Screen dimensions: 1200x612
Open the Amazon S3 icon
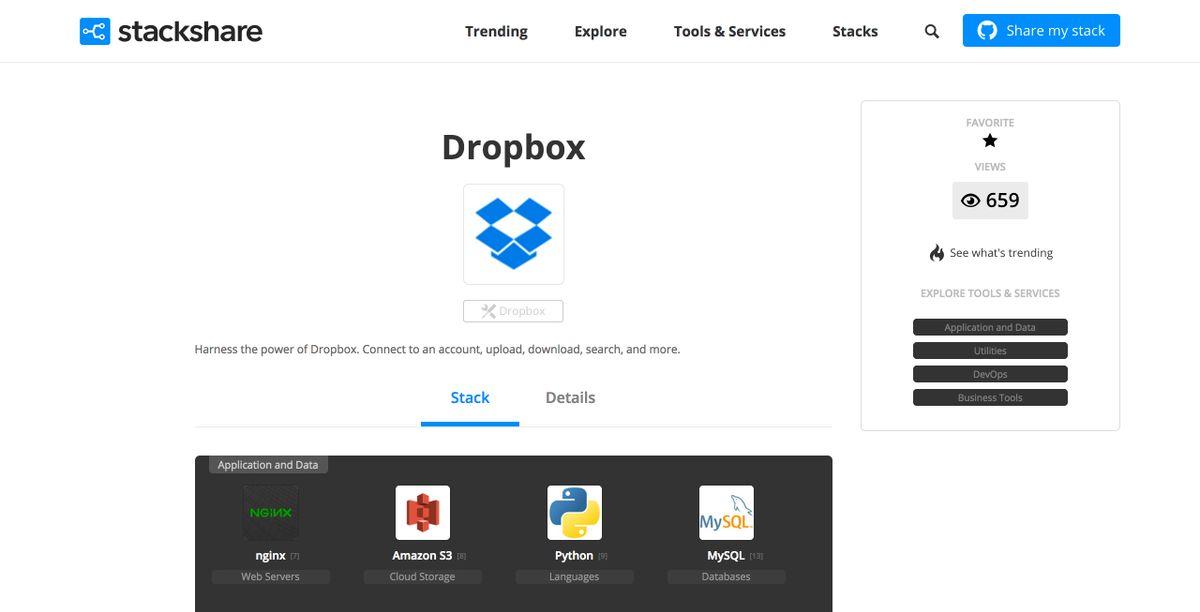422,513
